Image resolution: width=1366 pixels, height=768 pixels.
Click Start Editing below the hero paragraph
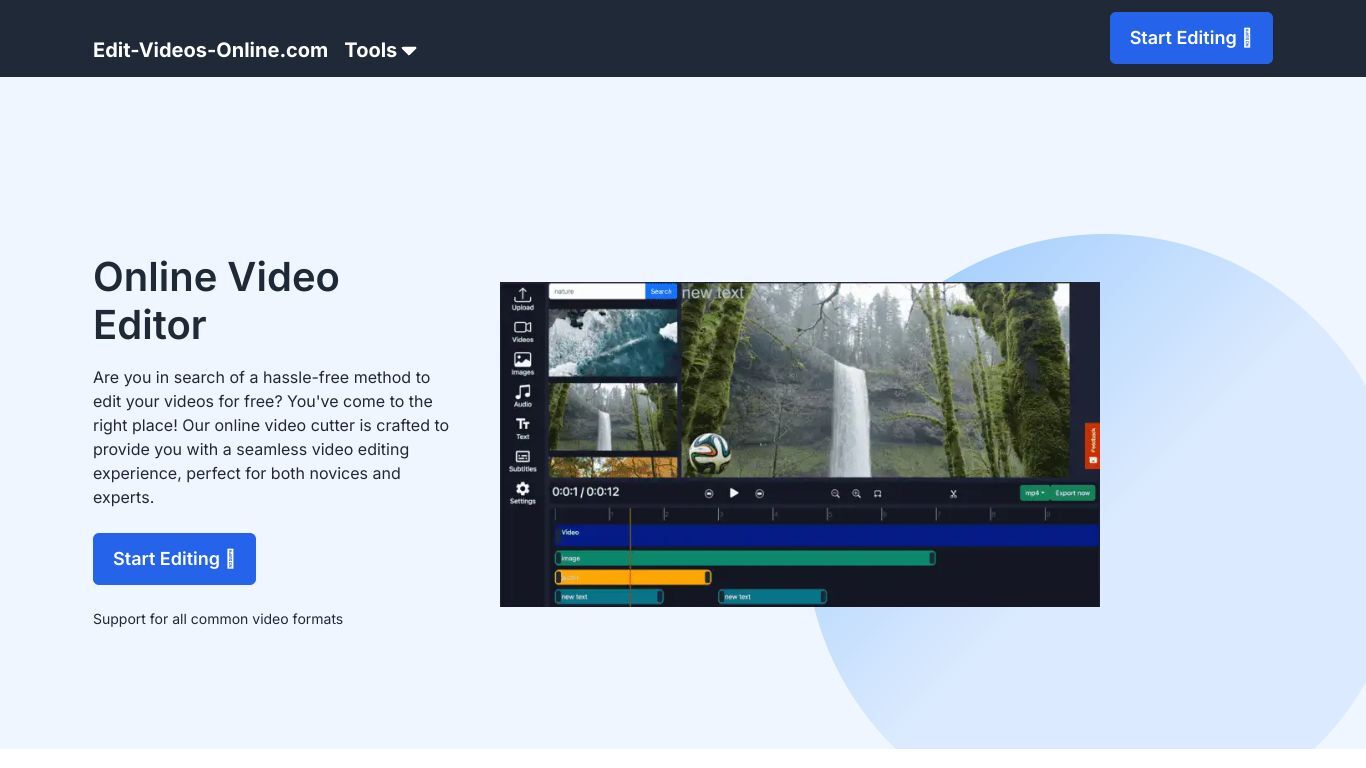tap(174, 559)
